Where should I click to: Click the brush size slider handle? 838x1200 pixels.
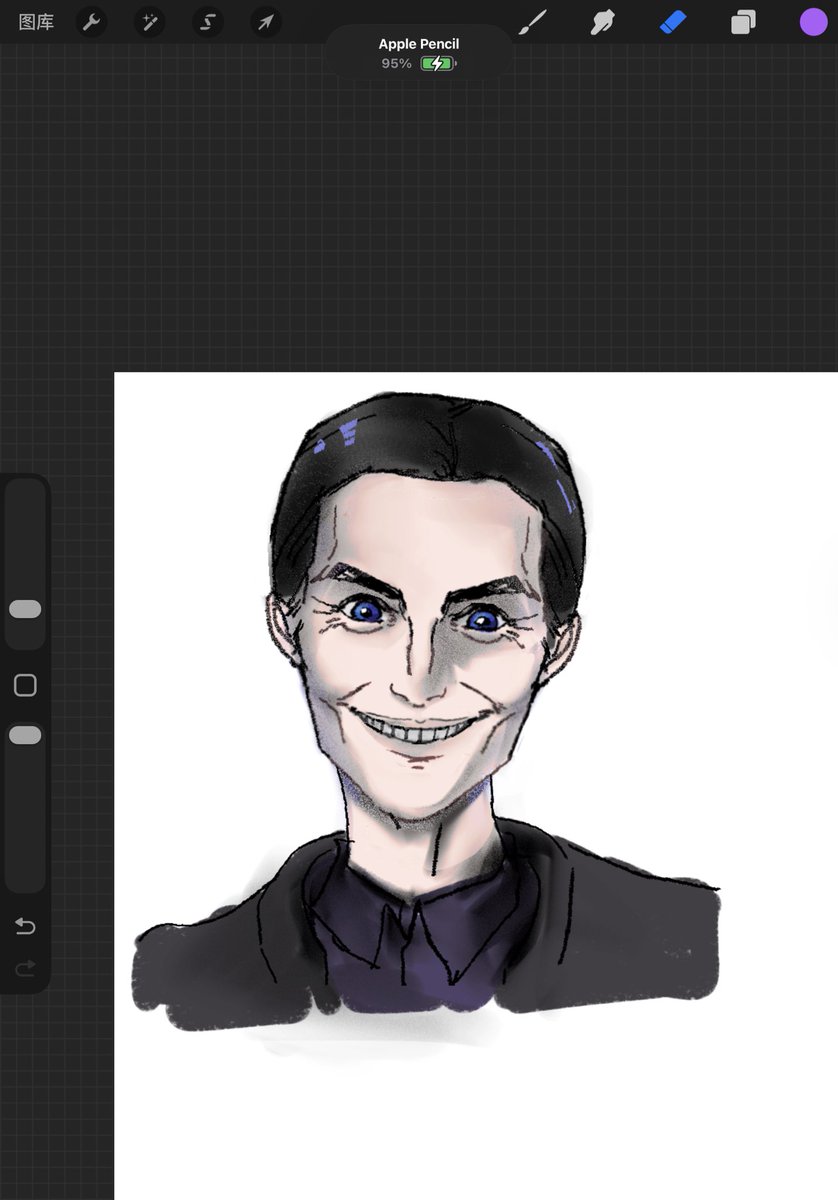click(x=25, y=609)
